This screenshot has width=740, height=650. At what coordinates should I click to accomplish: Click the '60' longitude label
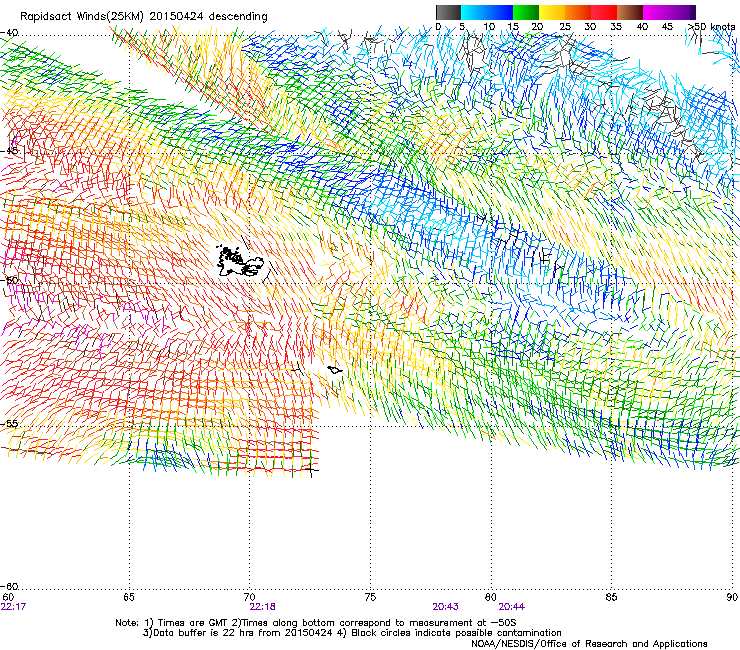tap(8, 598)
